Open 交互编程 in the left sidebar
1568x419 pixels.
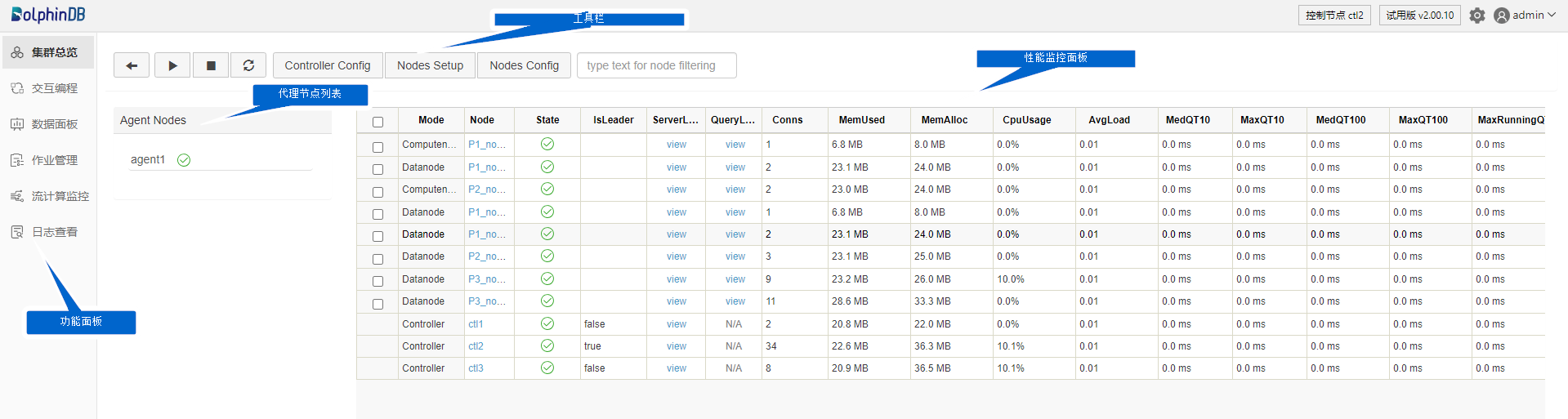pos(54,88)
